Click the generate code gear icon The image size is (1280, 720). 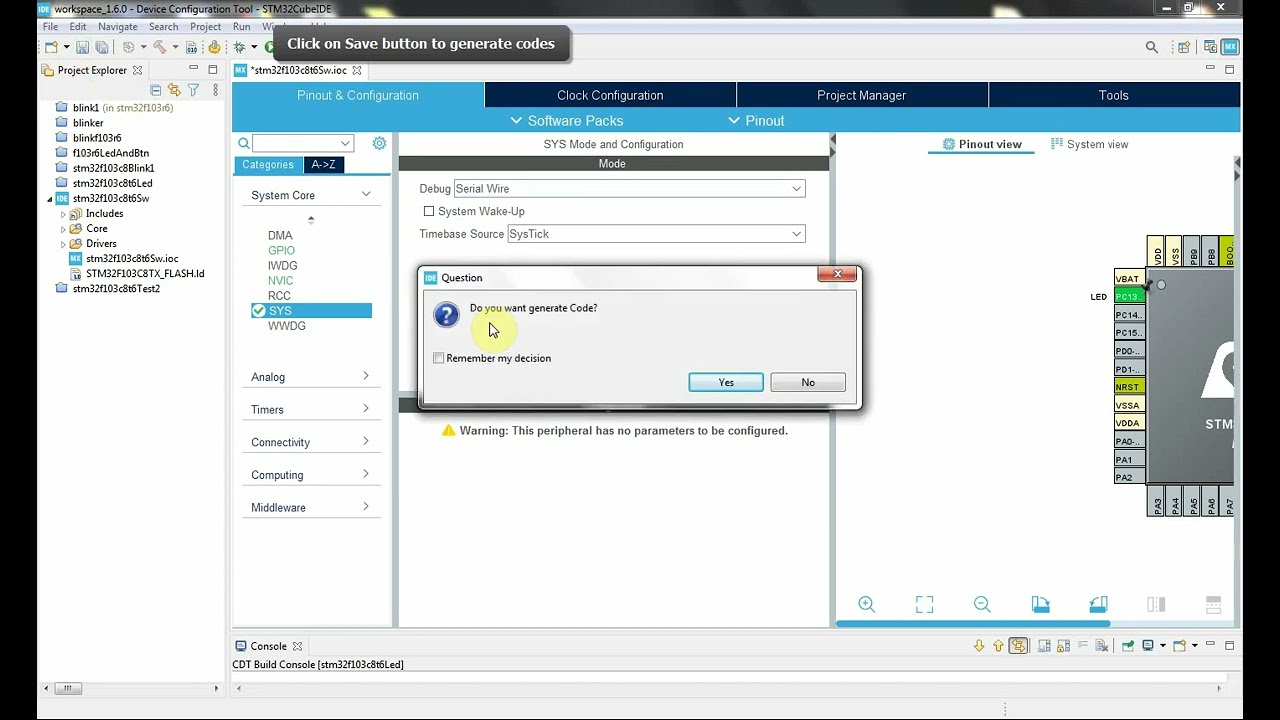tap(214, 47)
